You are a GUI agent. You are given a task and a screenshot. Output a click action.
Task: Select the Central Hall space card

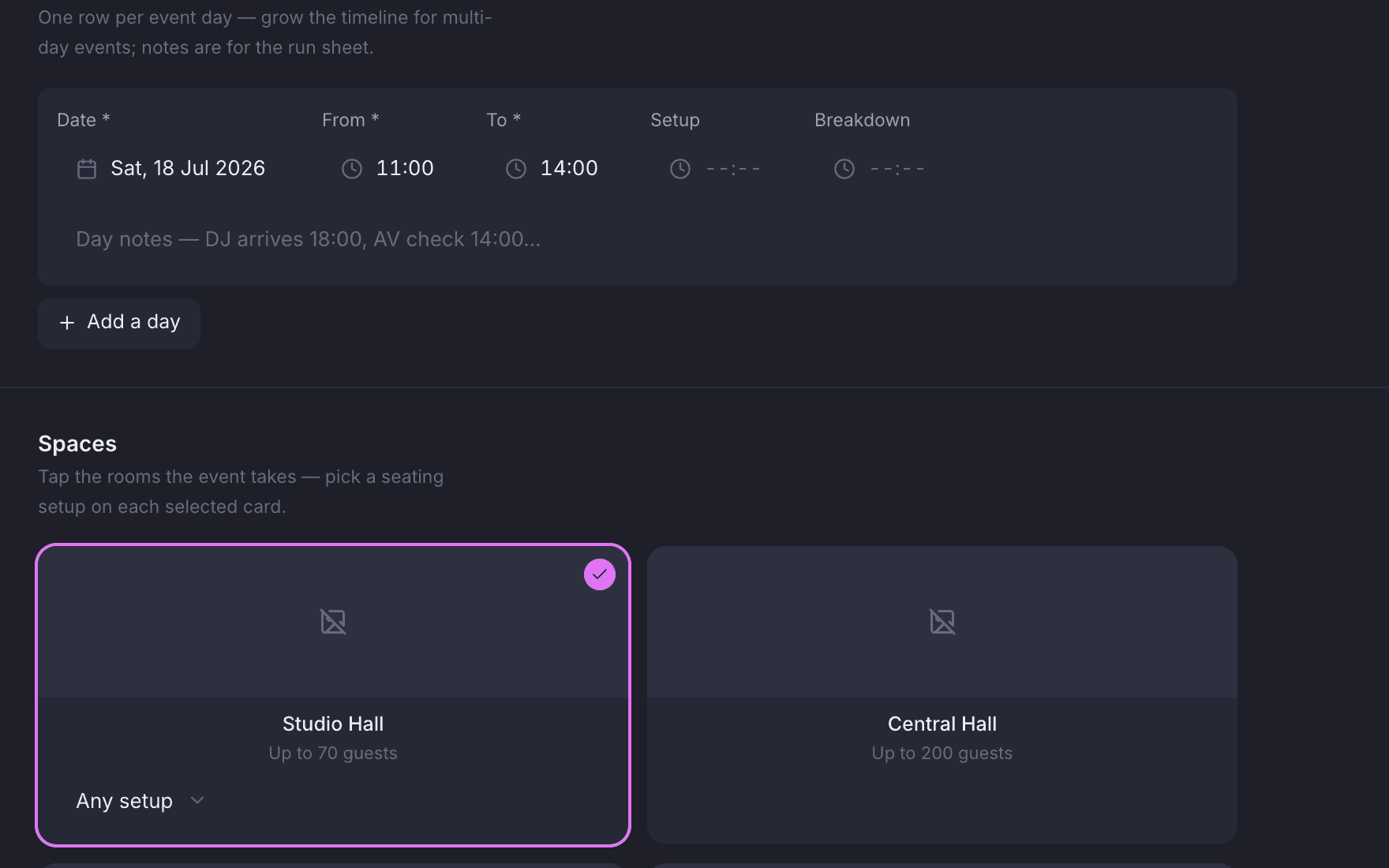click(942, 695)
